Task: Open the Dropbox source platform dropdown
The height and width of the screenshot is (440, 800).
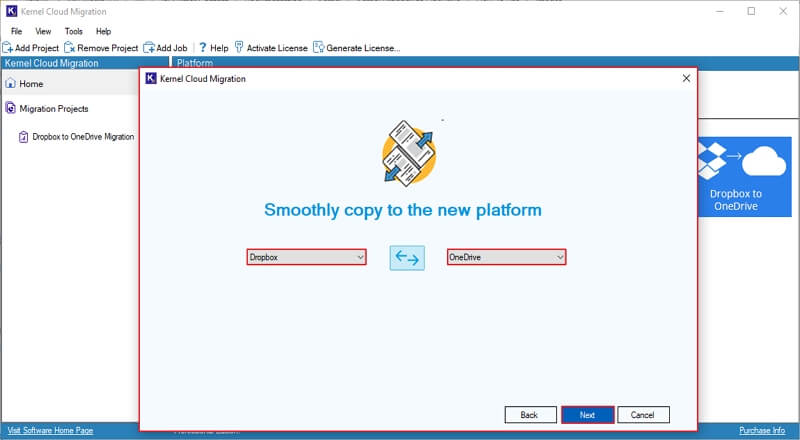Action: click(x=306, y=257)
